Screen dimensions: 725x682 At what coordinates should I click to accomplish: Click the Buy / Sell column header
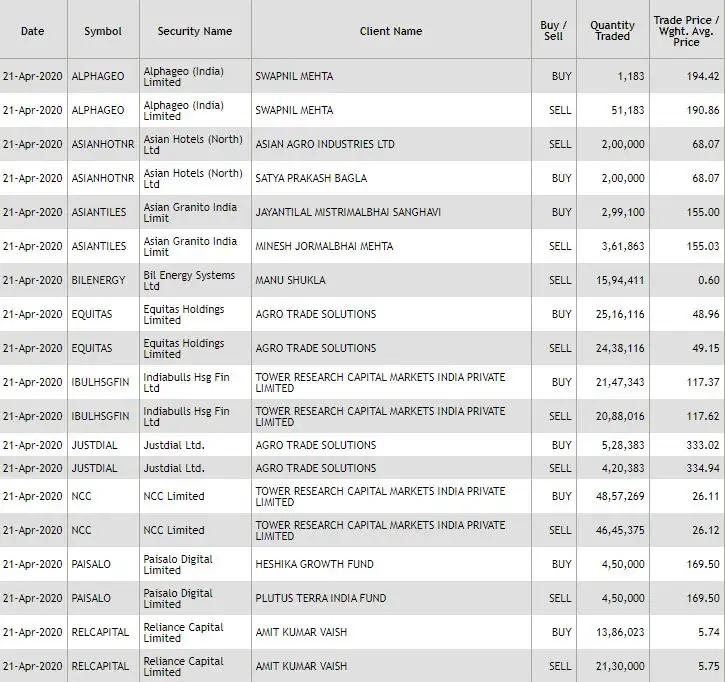(x=551, y=31)
